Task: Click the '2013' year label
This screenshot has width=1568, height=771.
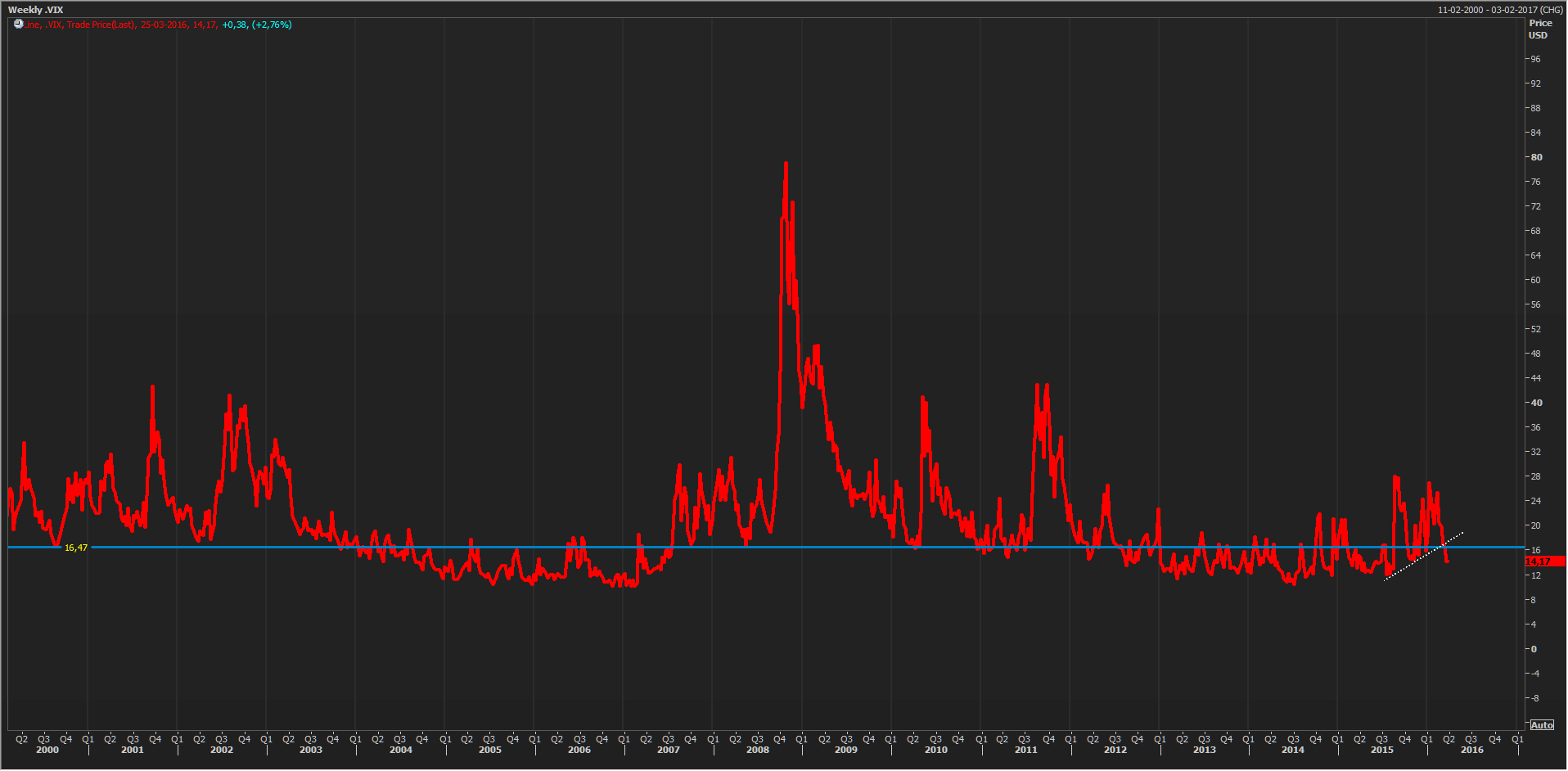Action: [1205, 750]
